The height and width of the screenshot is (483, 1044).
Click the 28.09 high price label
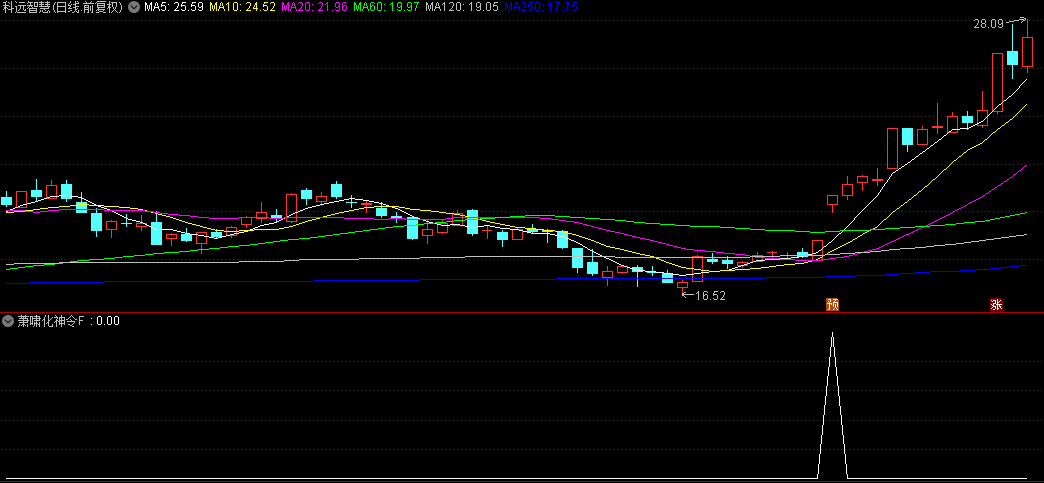click(988, 24)
